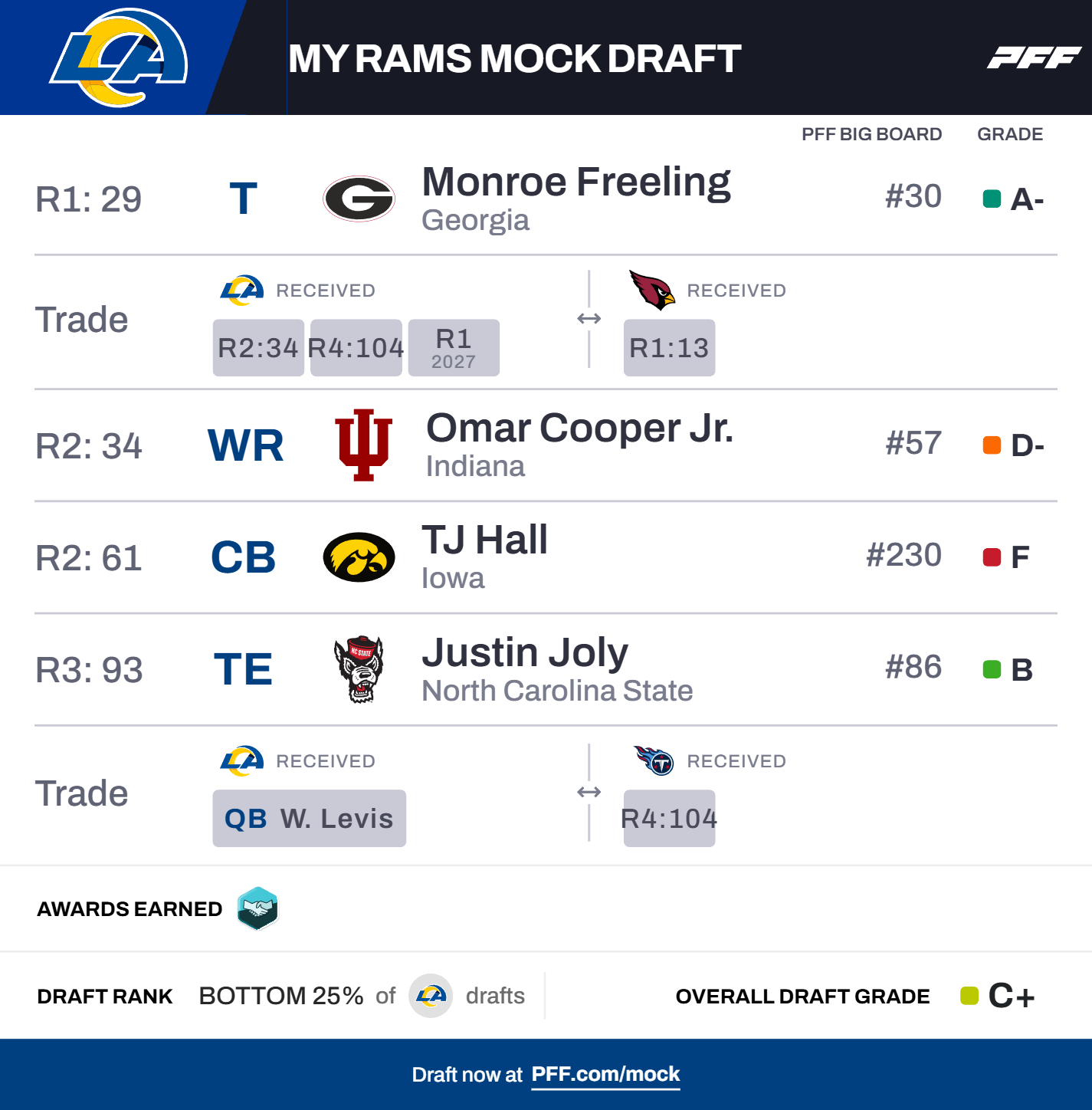Screen dimensions: 1092x1110
Task: Click the orange D- grade swatch
Action: point(992,445)
